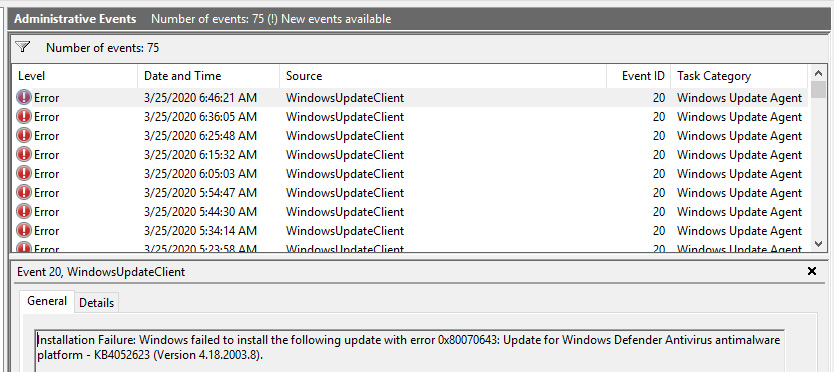Click the 3/25/2020 6:05:03 AM date cell

tap(201, 174)
